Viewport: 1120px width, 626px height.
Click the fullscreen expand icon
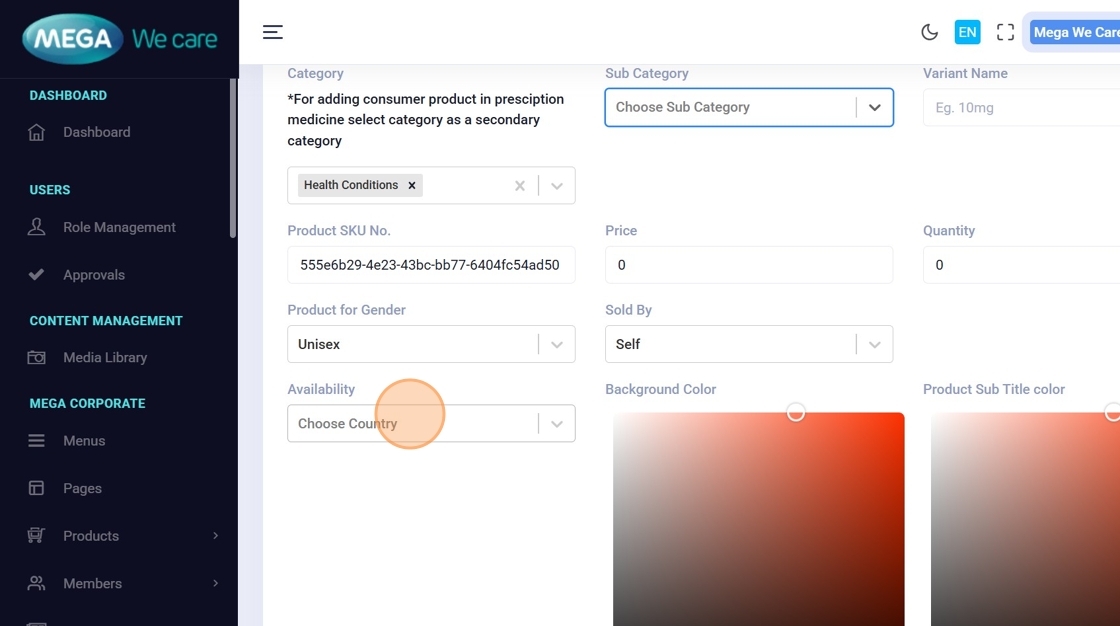point(1005,32)
